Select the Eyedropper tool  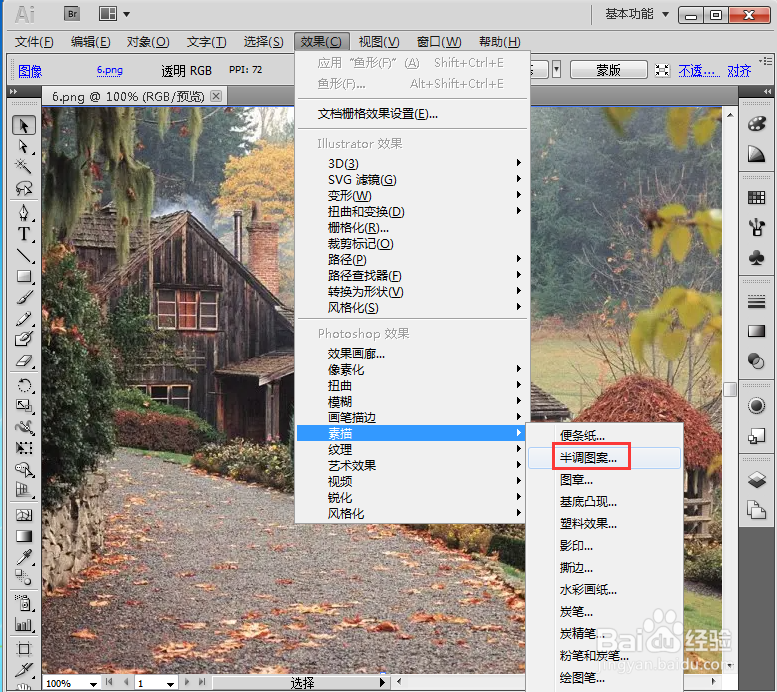pyautogui.click(x=23, y=557)
